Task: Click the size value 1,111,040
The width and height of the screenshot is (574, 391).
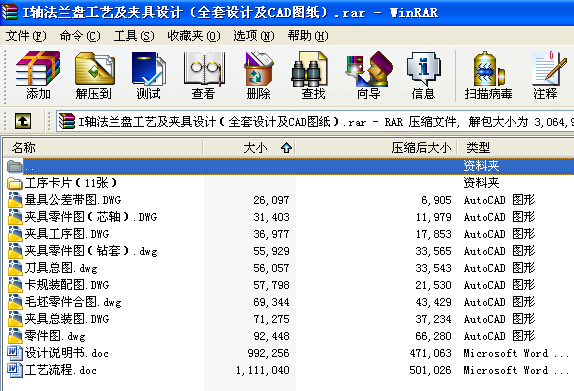Action: pos(262,370)
